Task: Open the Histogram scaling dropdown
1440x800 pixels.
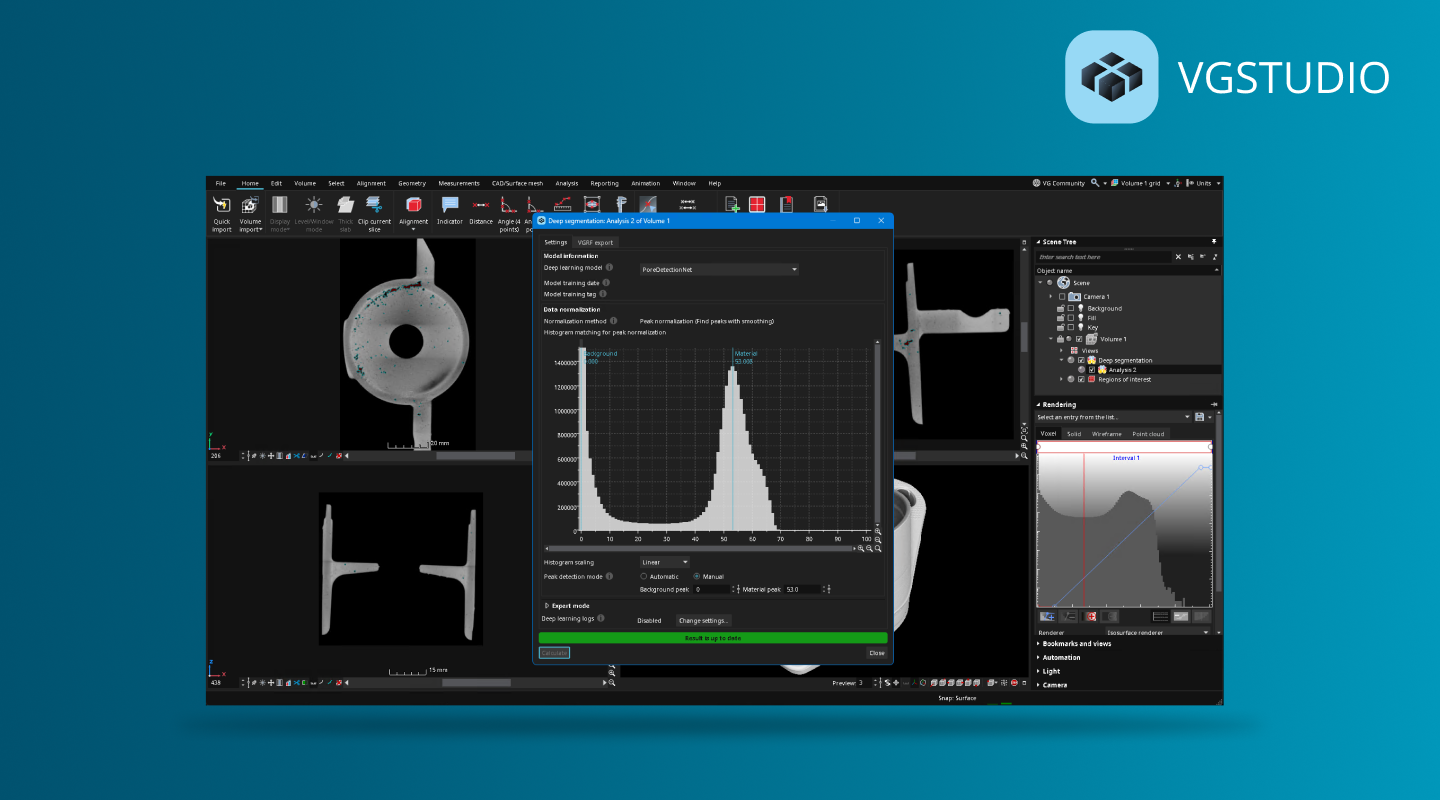Action: tap(664, 562)
